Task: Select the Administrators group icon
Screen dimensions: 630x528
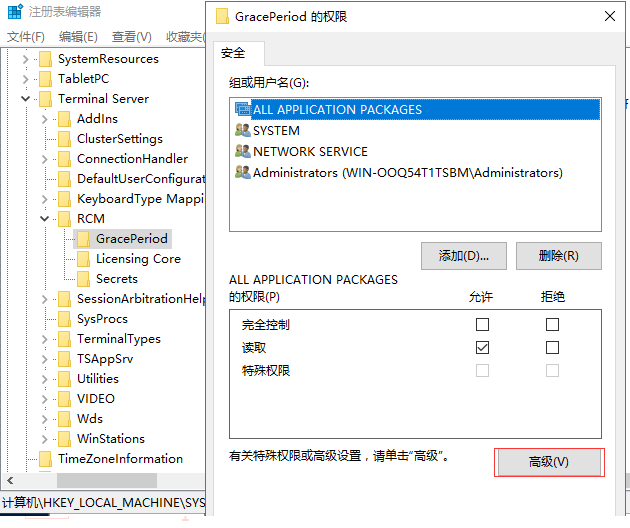Action: point(242,173)
